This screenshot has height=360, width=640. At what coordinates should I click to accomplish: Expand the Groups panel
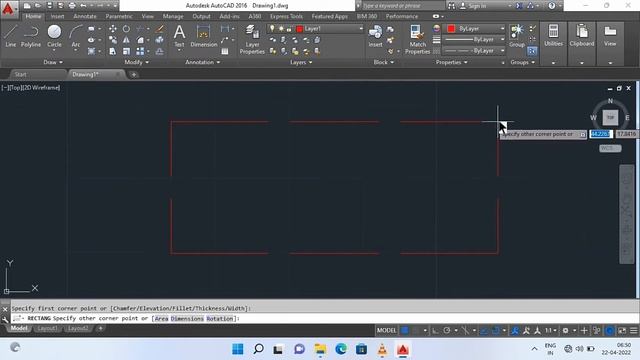pos(522,62)
